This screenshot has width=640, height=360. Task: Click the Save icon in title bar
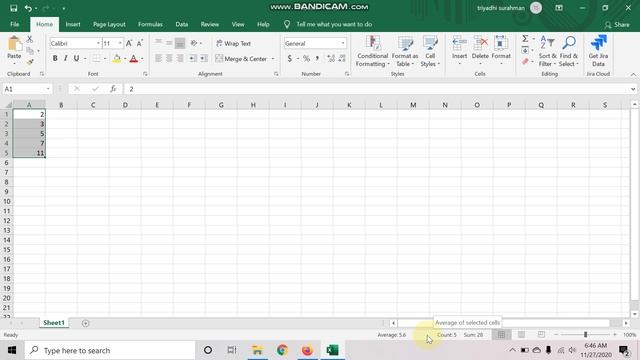point(13,8)
